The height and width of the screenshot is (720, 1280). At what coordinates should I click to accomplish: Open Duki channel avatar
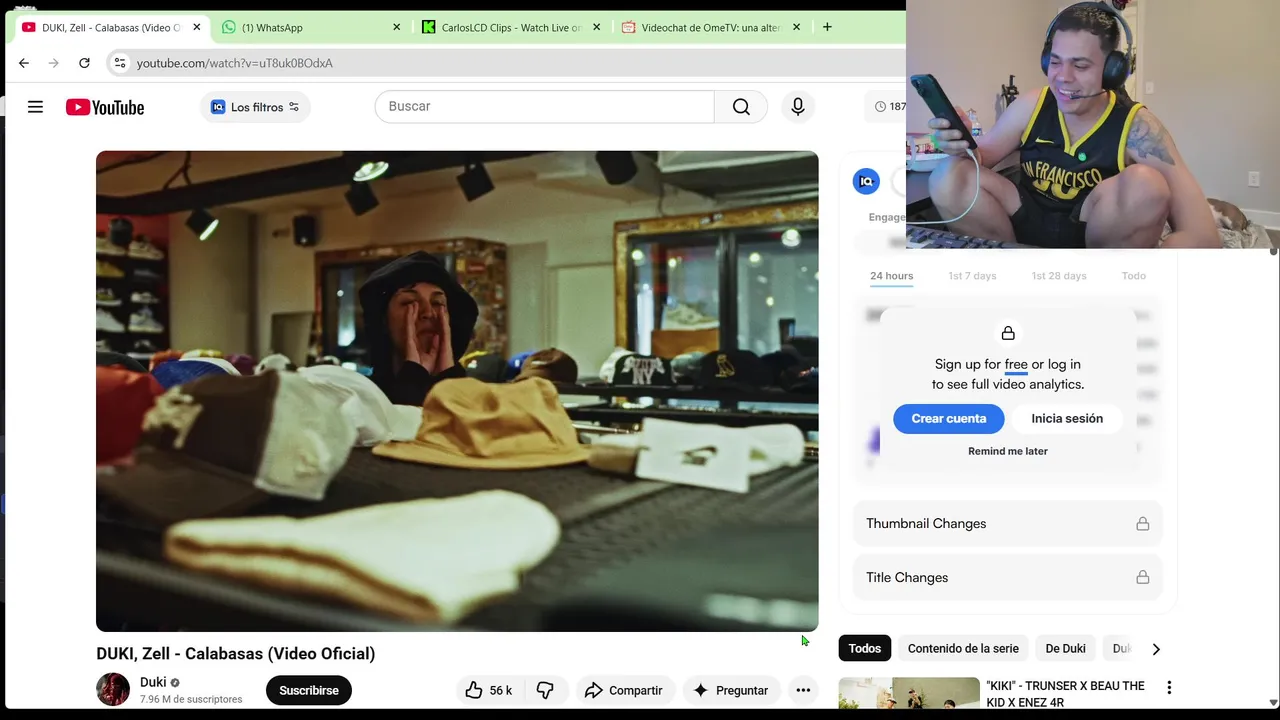point(113,690)
